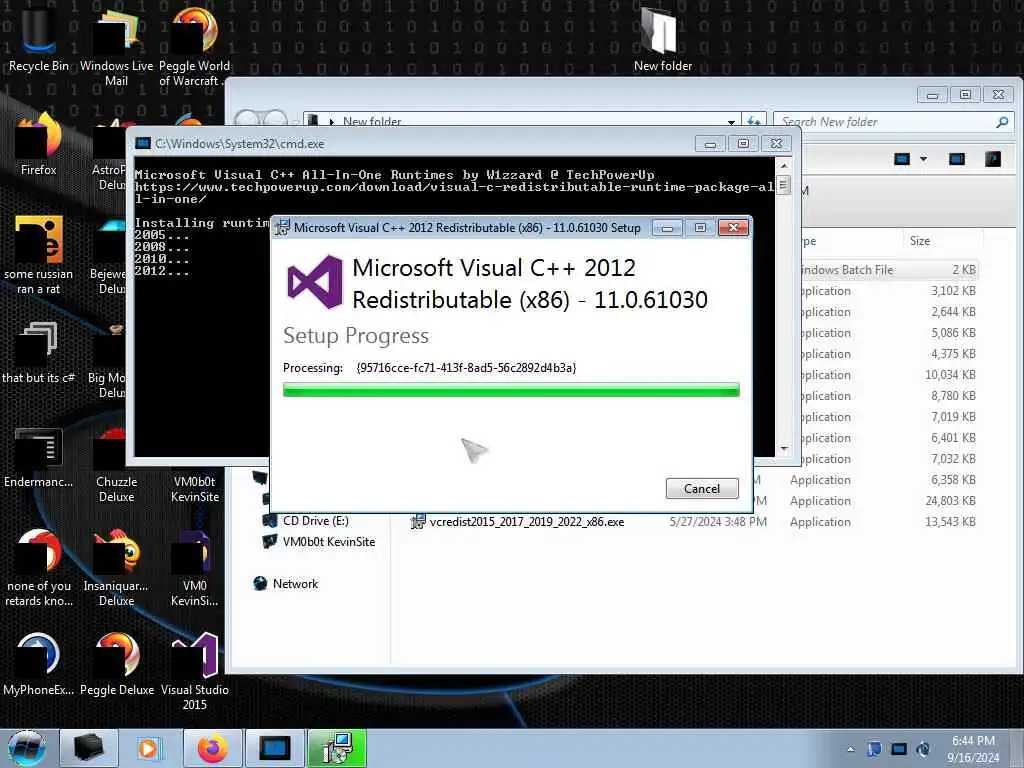Click the search magnifier icon in Explorer

tap(1002, 121)
